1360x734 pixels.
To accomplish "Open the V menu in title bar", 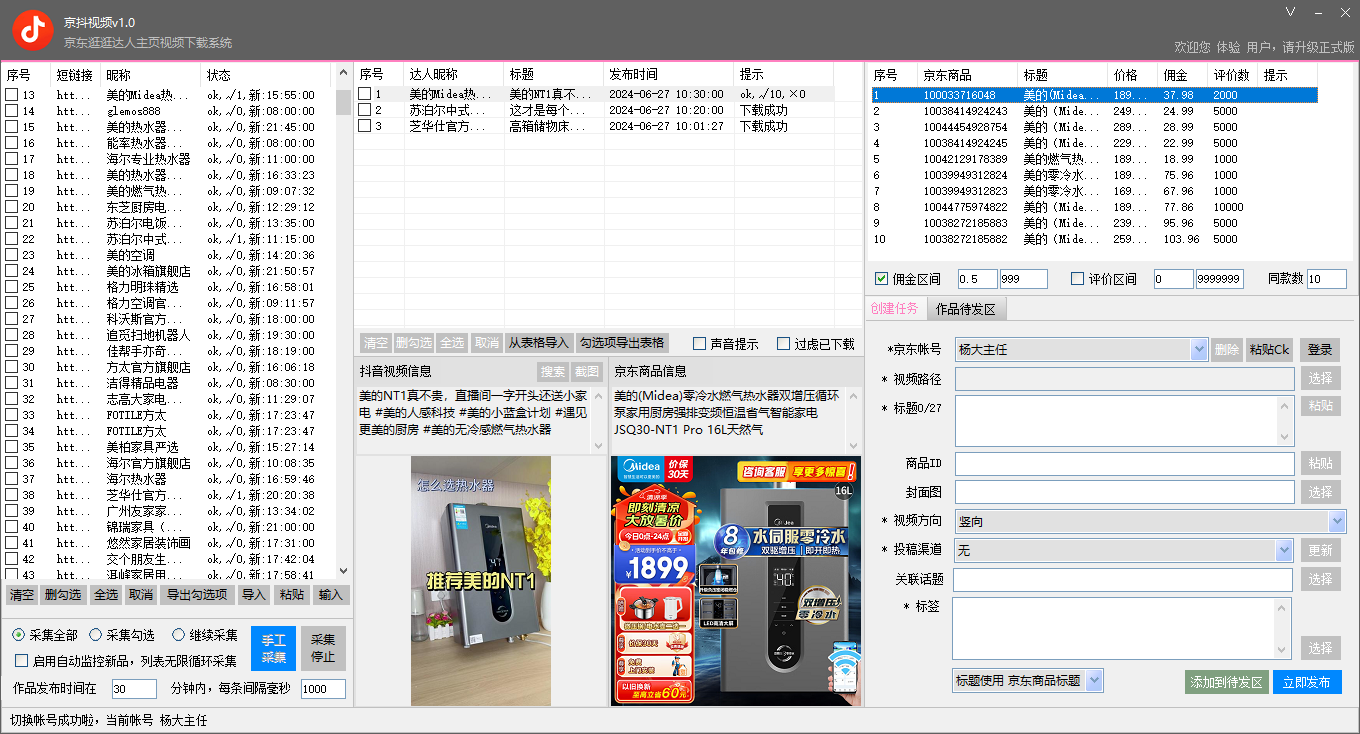I will pyautogui.click(x=1290, y=12).
